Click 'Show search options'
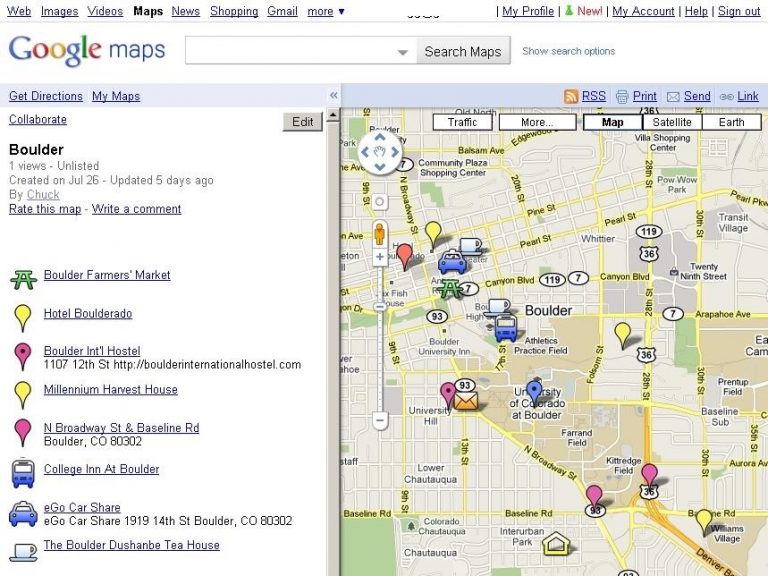 569,51
